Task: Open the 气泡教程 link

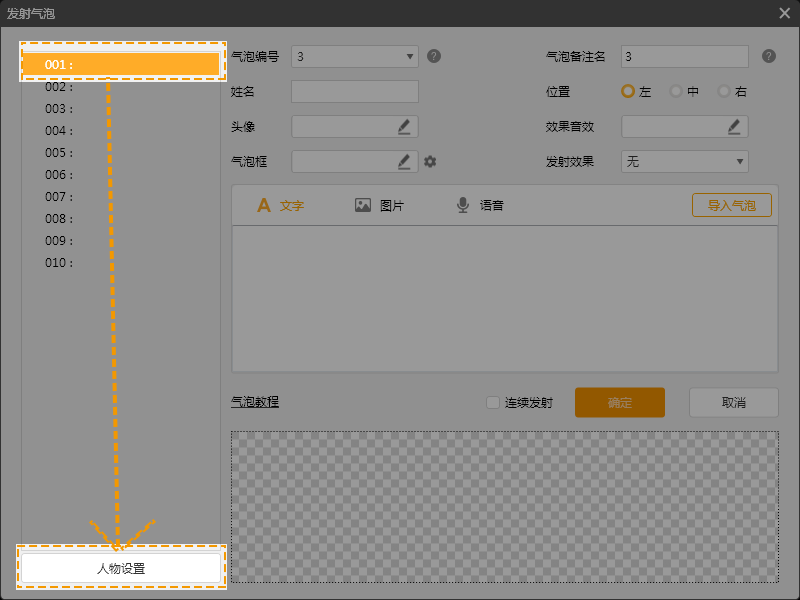Action: click(255, 402)
